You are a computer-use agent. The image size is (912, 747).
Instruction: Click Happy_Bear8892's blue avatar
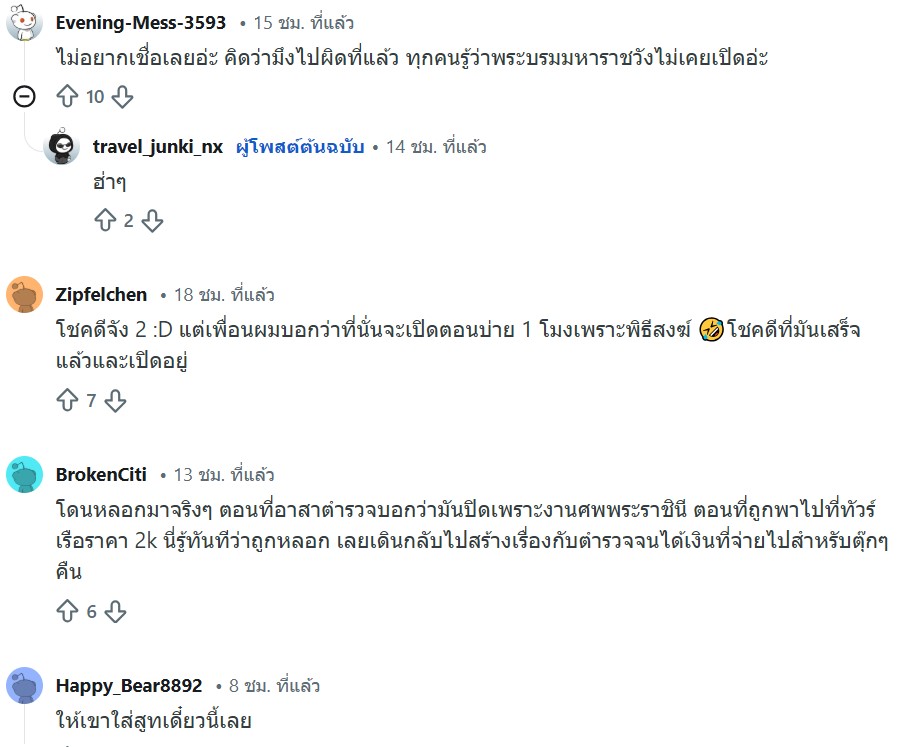tap(25, 686)
